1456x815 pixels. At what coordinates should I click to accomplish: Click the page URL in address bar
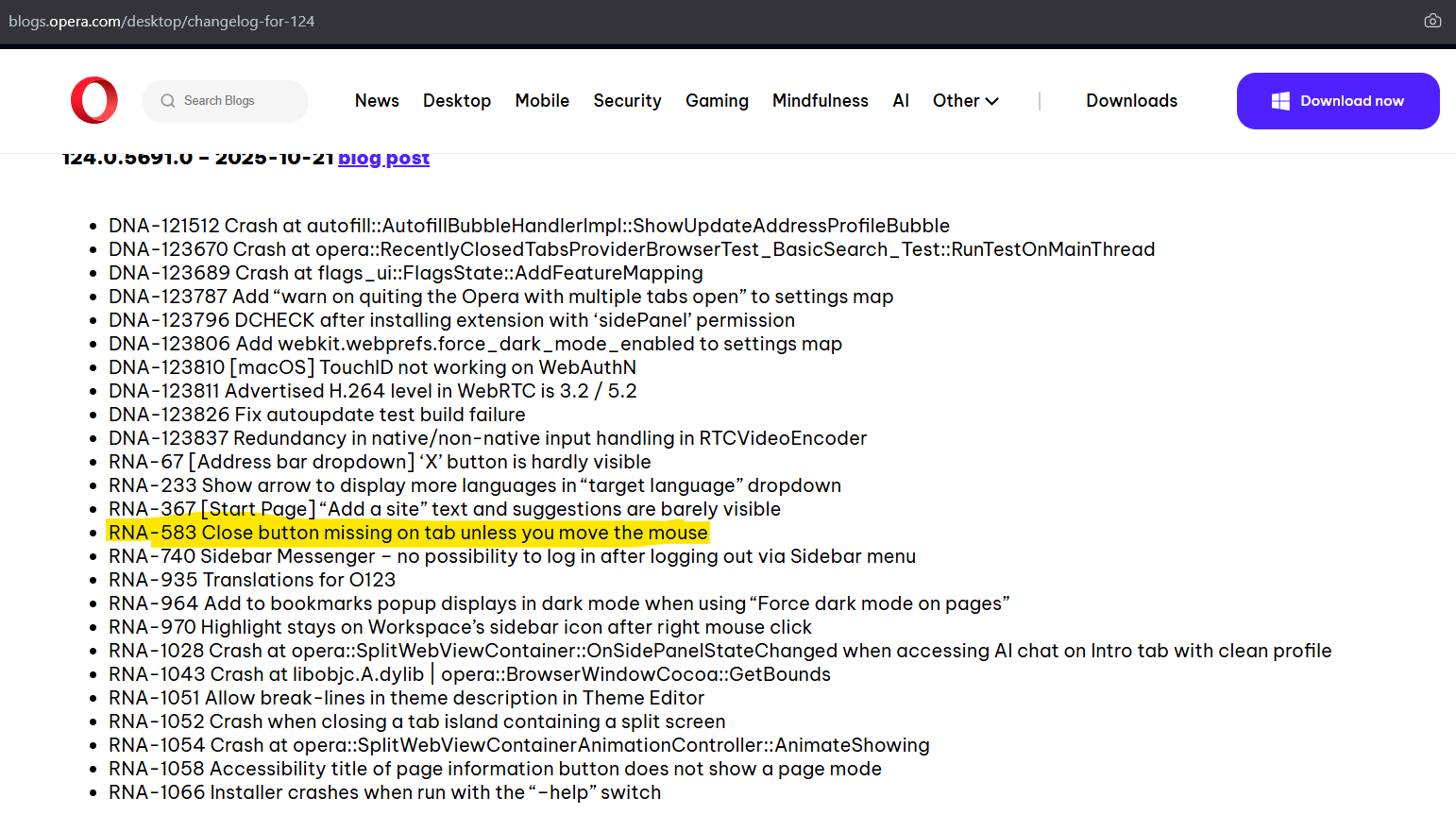pos(161,21)
